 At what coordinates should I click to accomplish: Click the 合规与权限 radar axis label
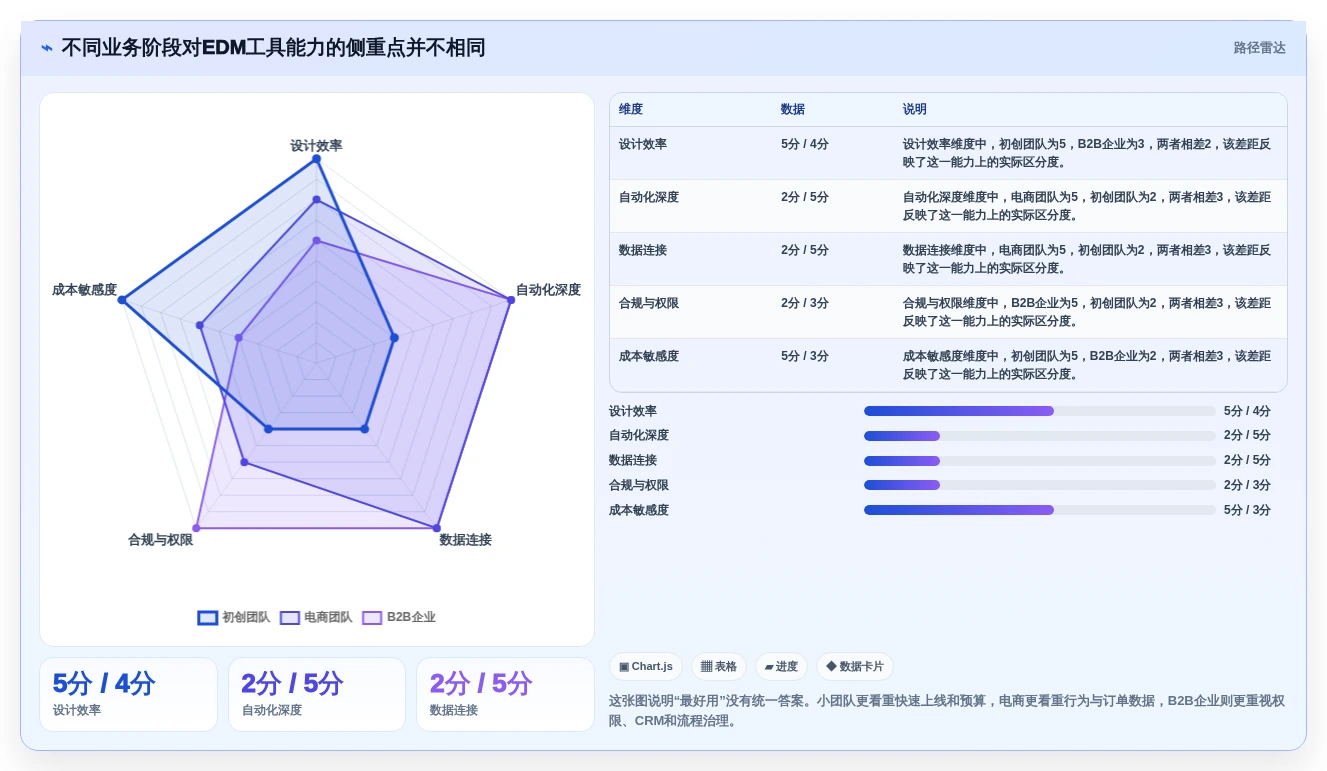[160, 540]
